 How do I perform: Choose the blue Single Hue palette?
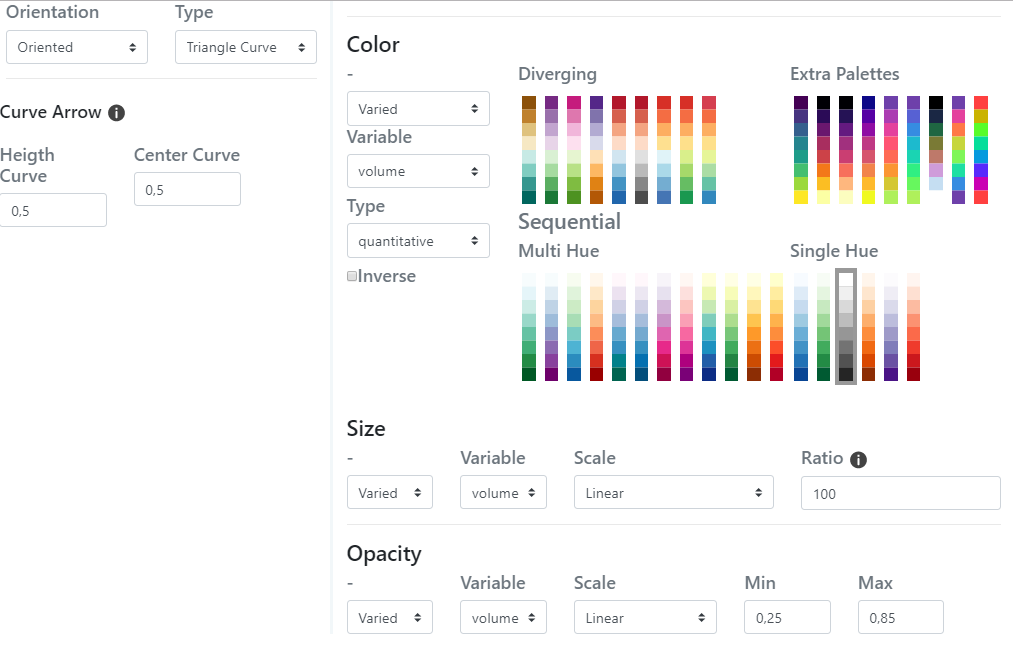[800, 327]
